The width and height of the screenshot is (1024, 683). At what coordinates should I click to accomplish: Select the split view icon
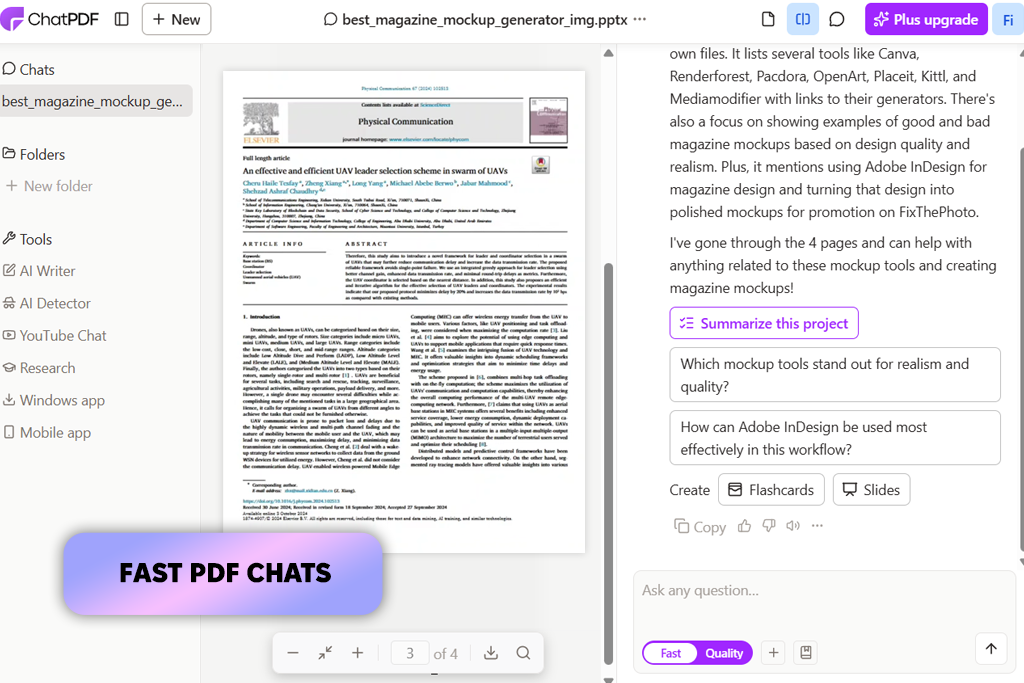[x=803, y=20]
